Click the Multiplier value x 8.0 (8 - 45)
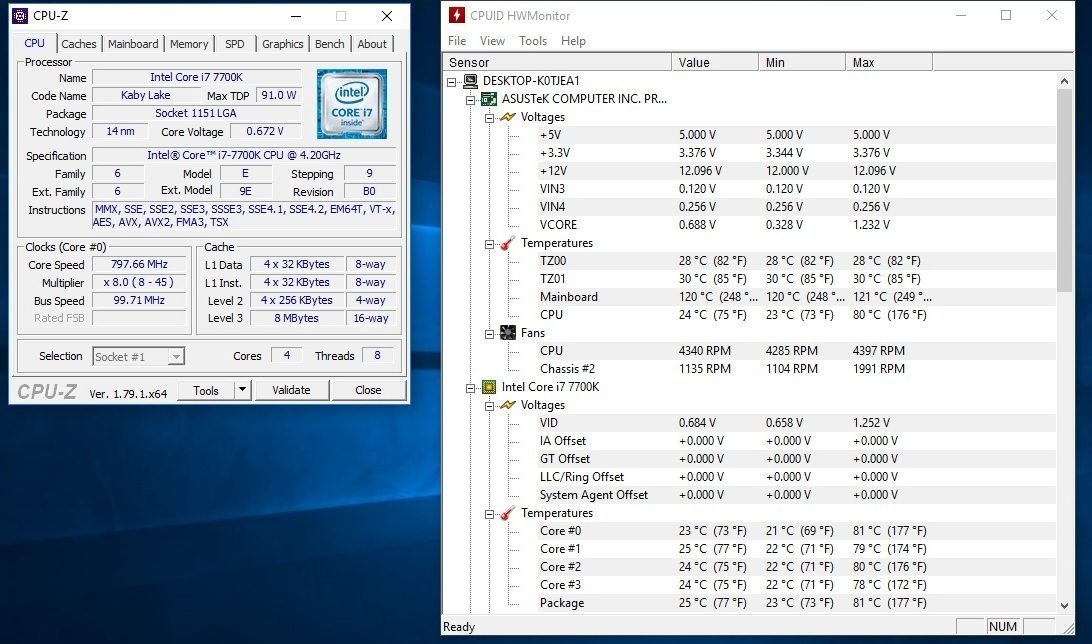Image resolution: width=1092 pixels, height=644 pixels. (x=139, y=283)
